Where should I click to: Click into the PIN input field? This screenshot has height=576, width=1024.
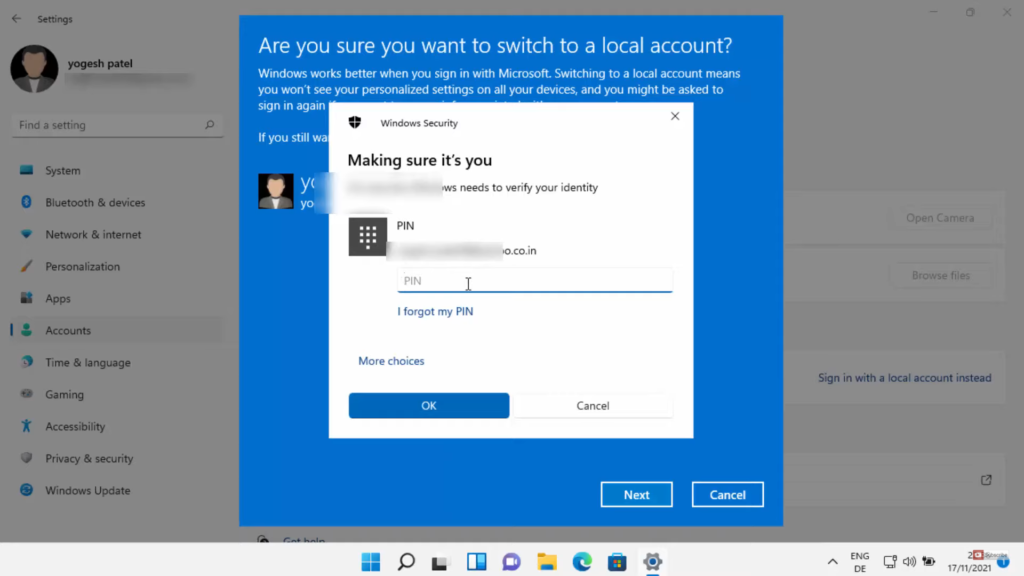point(535,280)
